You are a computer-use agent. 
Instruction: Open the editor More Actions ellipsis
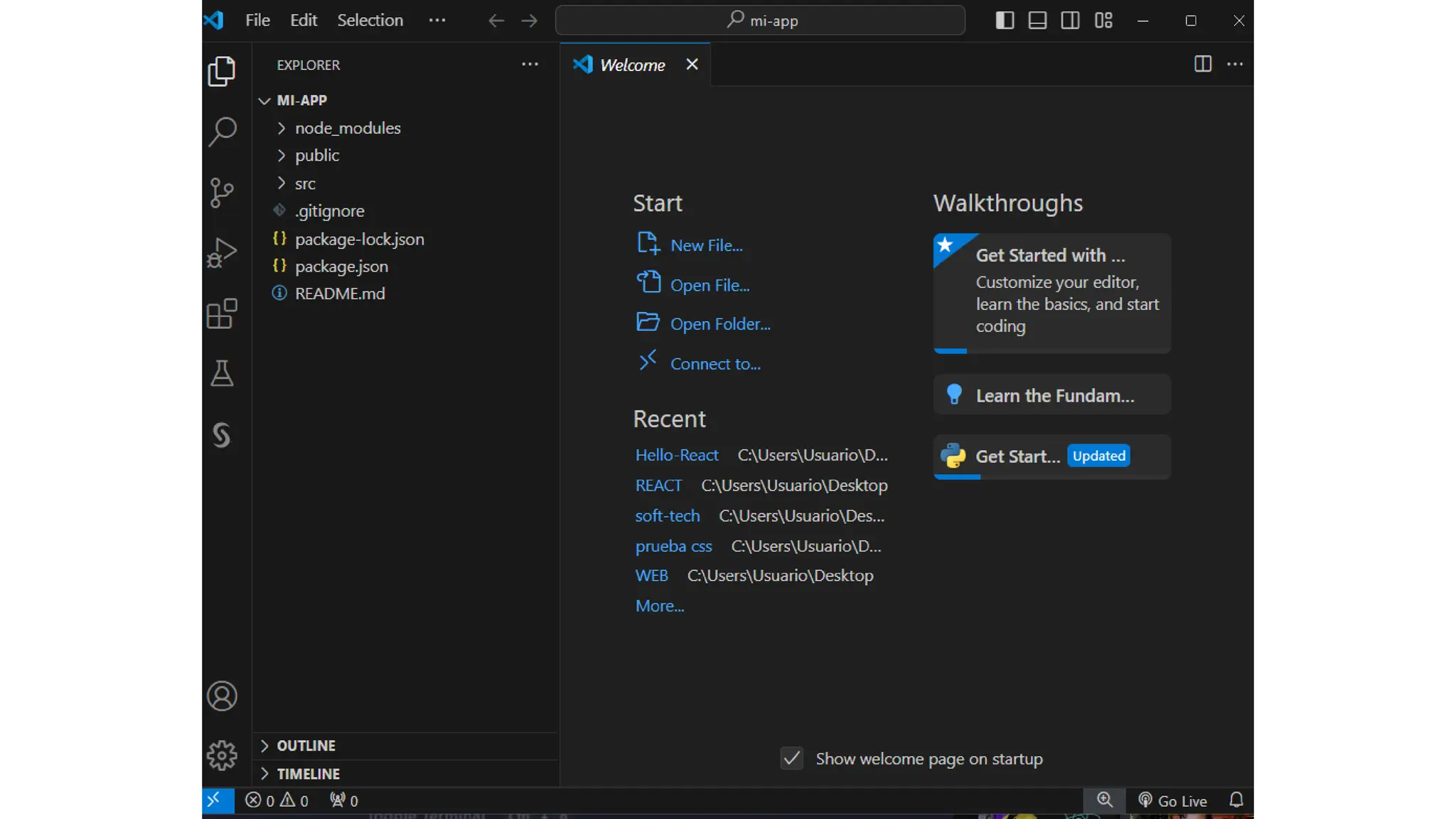pyautogui.click(x=1236, y=64)
